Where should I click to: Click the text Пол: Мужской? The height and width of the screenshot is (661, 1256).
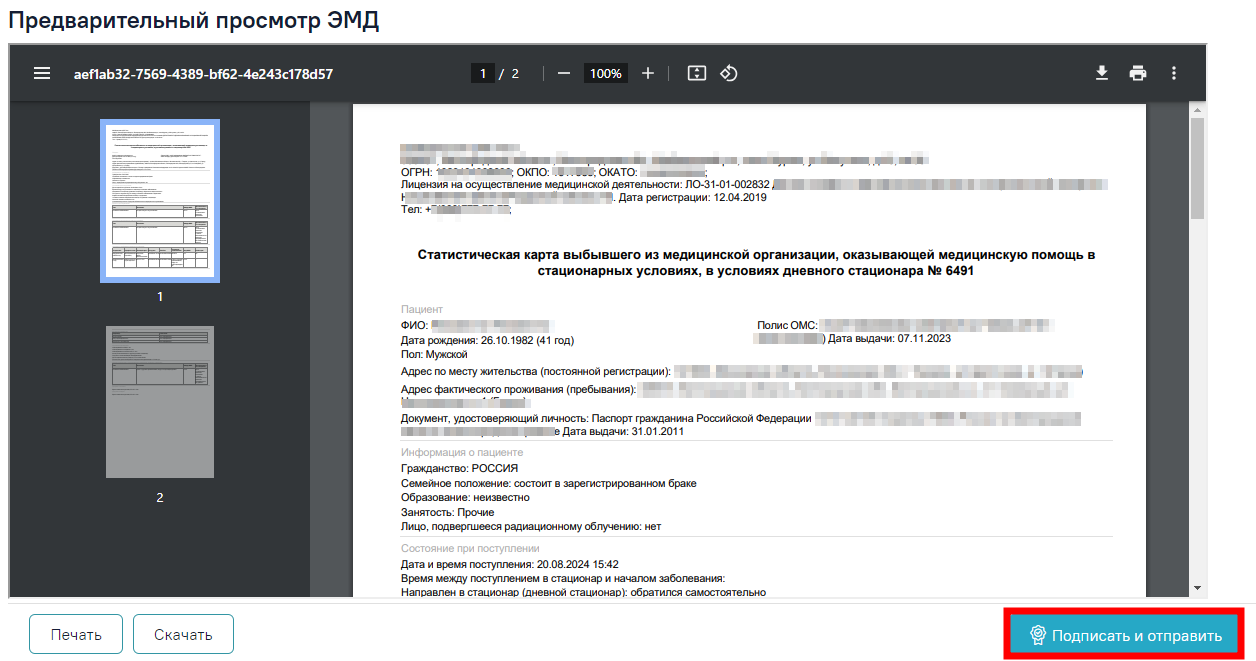[x=434, y=354]
